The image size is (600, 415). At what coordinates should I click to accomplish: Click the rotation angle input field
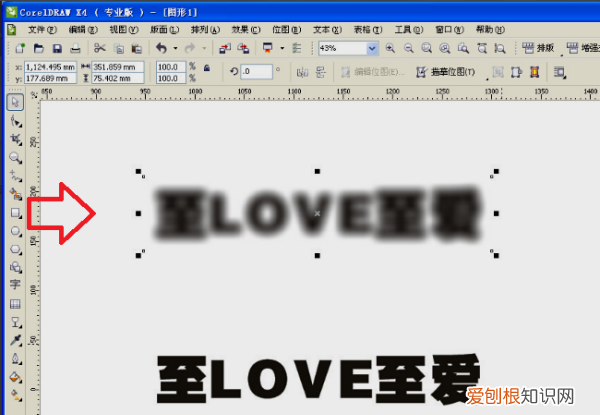(258, 72)
